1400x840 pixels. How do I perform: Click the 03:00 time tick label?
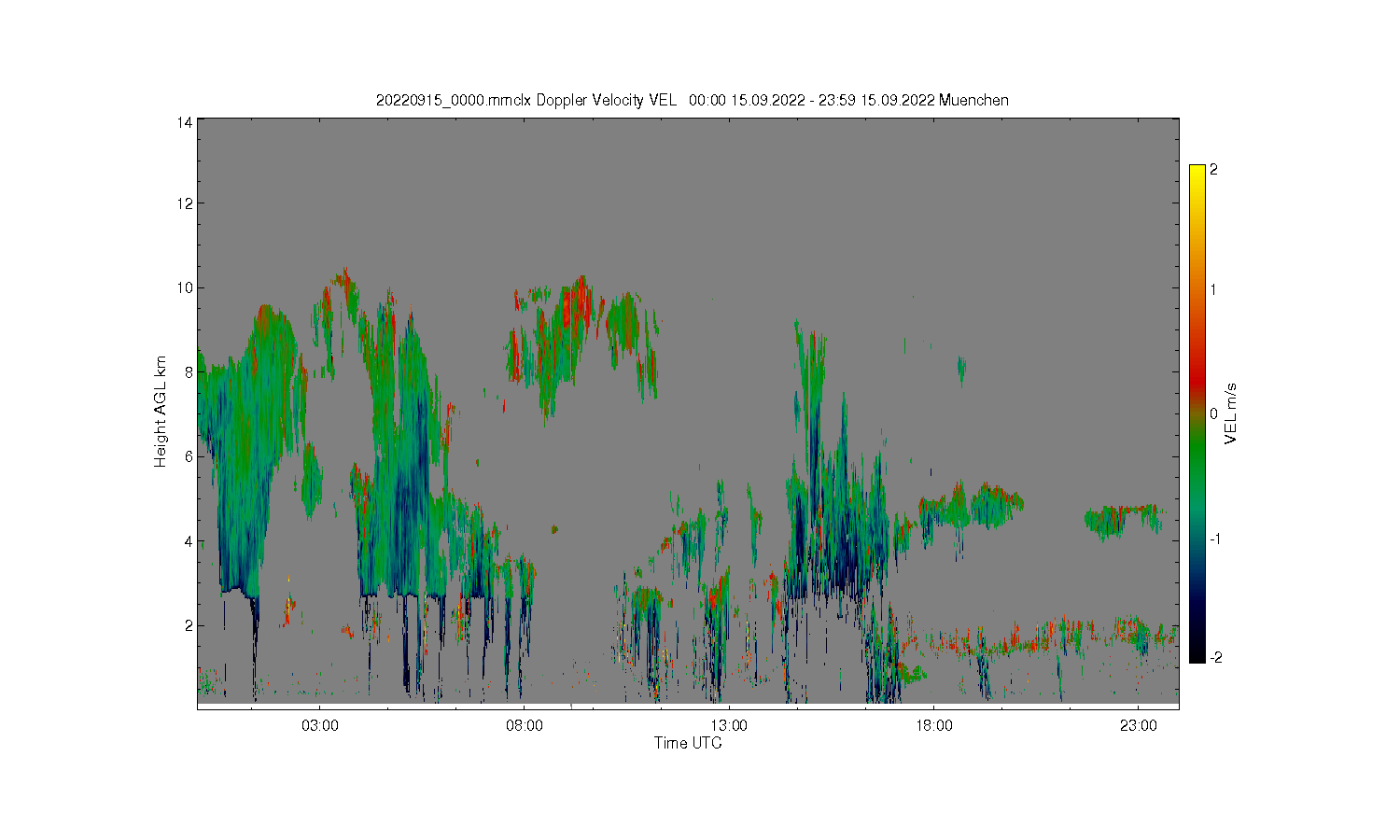320,725
